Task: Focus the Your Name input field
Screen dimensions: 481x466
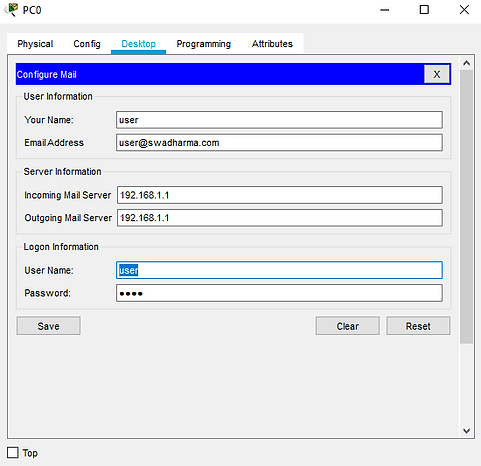Action: click(279, 120)
